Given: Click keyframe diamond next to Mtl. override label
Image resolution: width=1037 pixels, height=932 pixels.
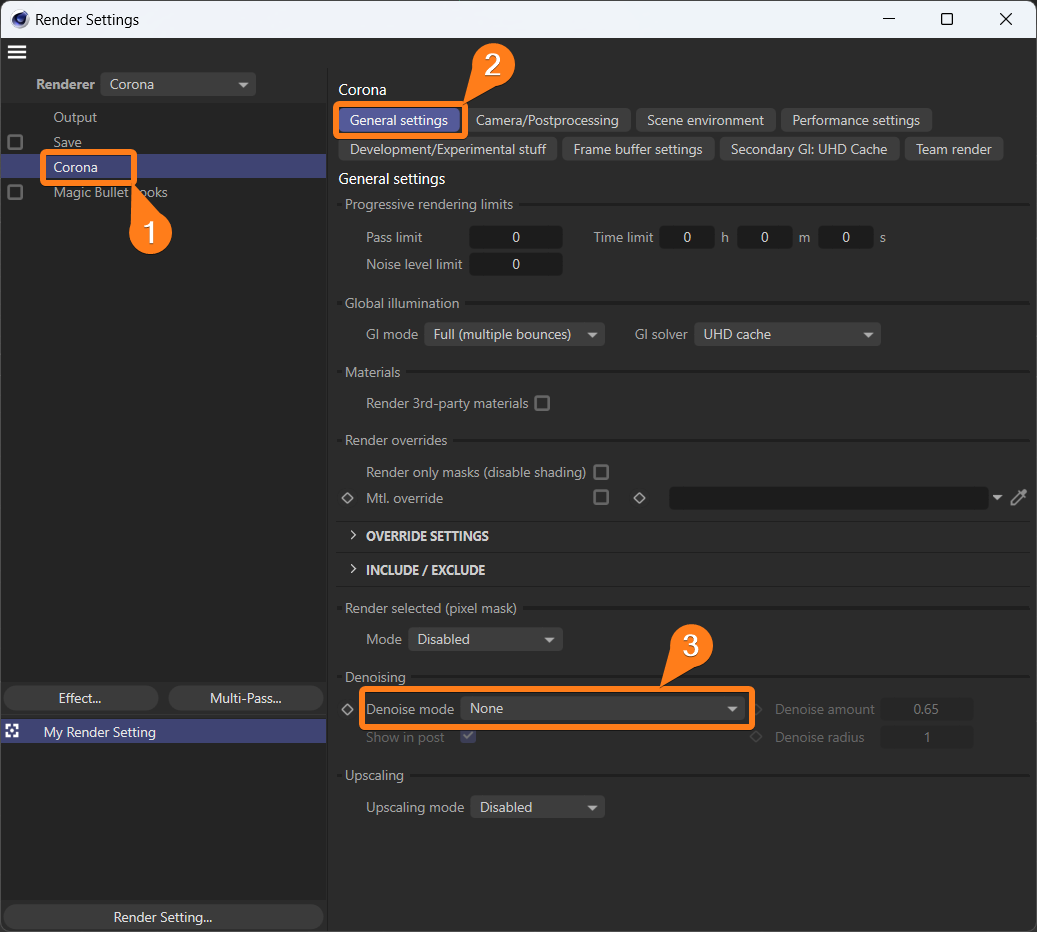Looking at the screenshot, I should pyautogui.click(x=348, y=498).
